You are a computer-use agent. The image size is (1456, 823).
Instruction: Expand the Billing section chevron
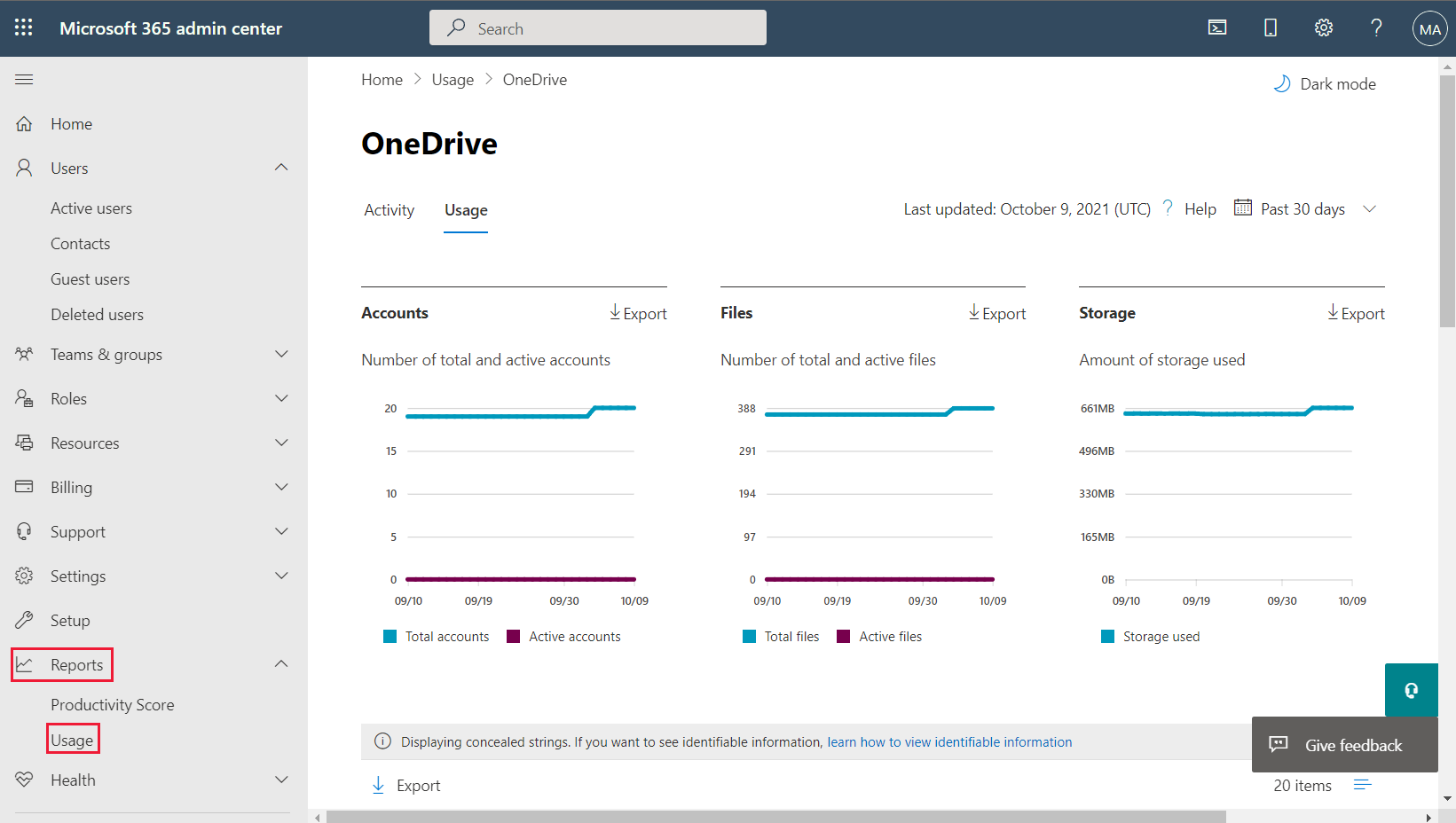[281, 487]
